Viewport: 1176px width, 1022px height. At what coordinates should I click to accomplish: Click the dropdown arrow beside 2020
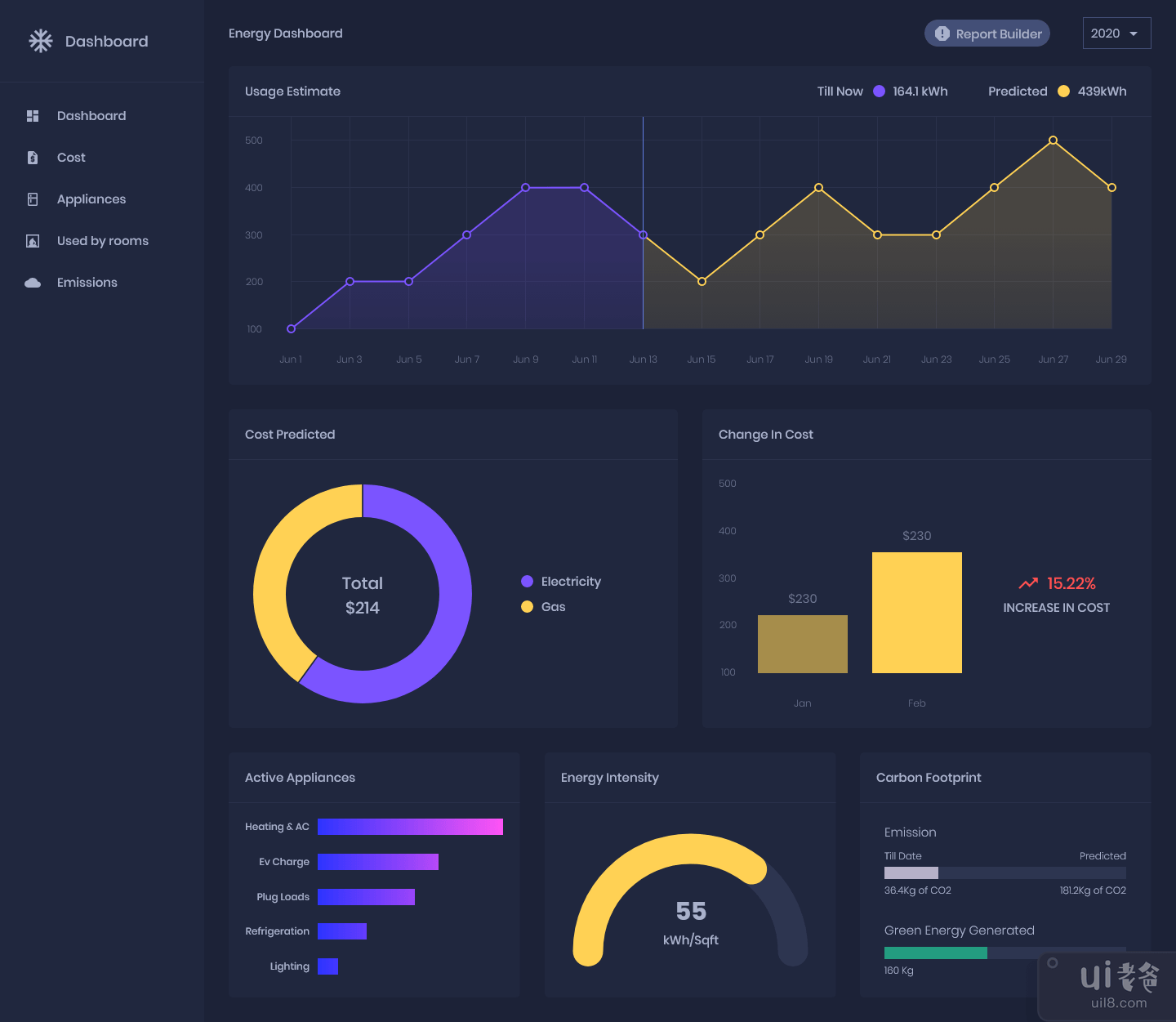(1134, 33)
